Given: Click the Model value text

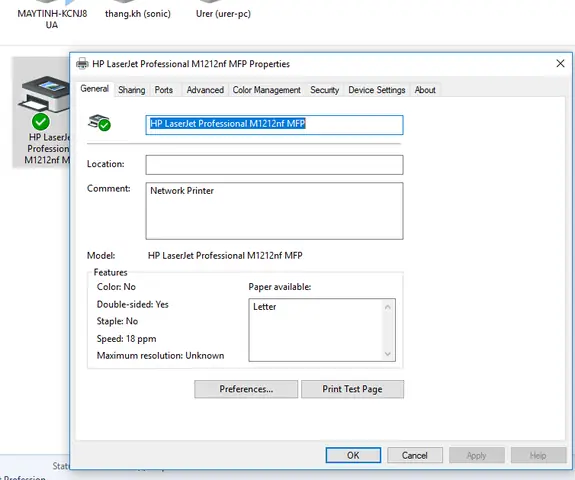Looking at the screenshot, I should 225,256.
